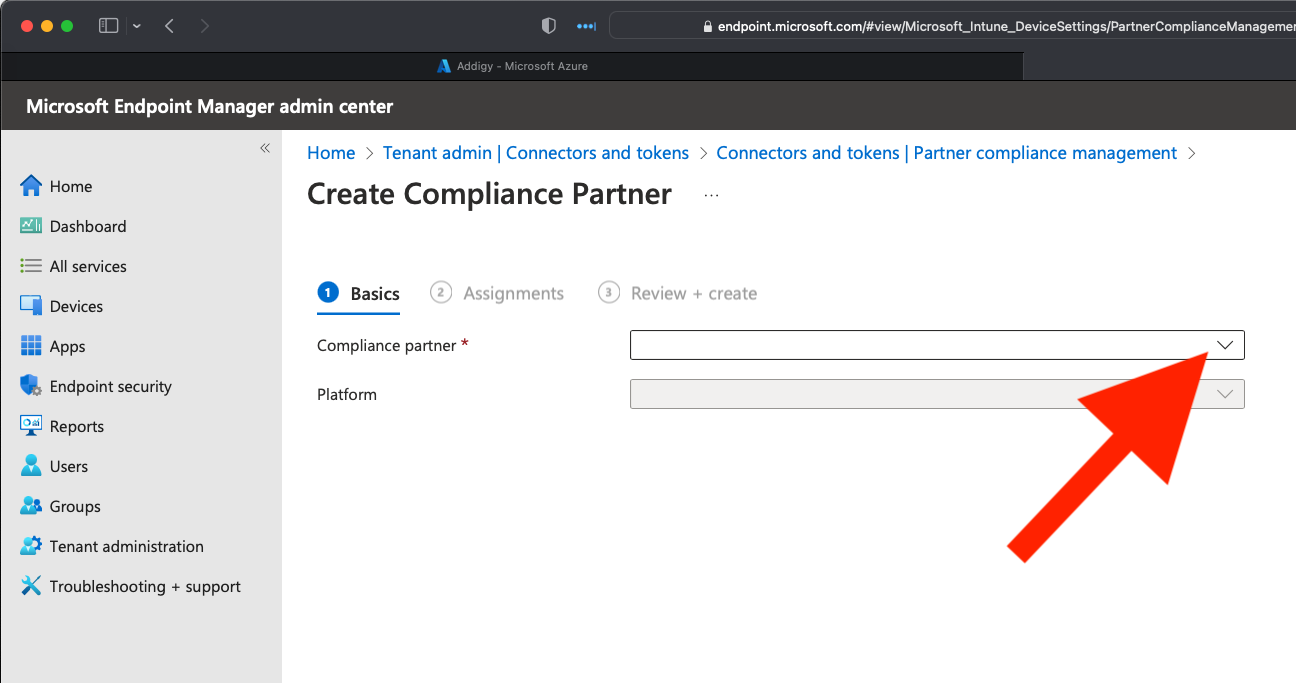The height and width of the screenshot is (683, 1296).
Task: Go forward with Safari forward arrow
Action: coord(205,26)
